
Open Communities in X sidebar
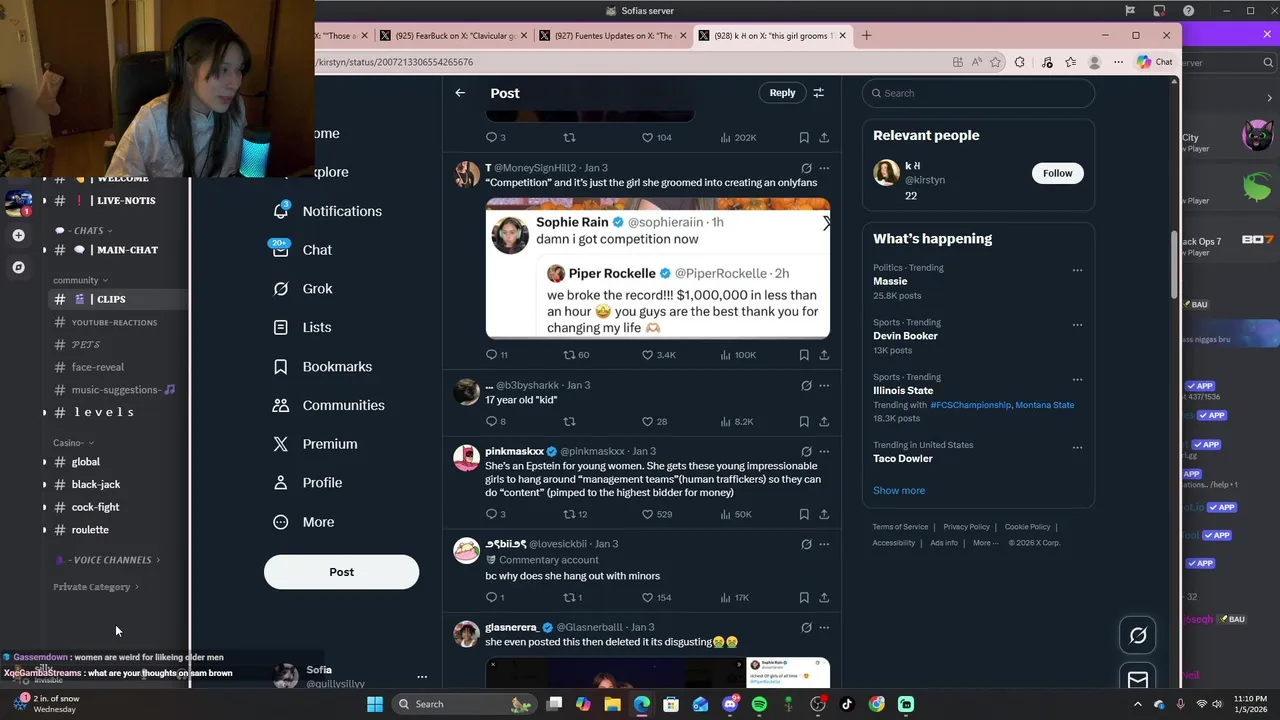tap(329, 405)
